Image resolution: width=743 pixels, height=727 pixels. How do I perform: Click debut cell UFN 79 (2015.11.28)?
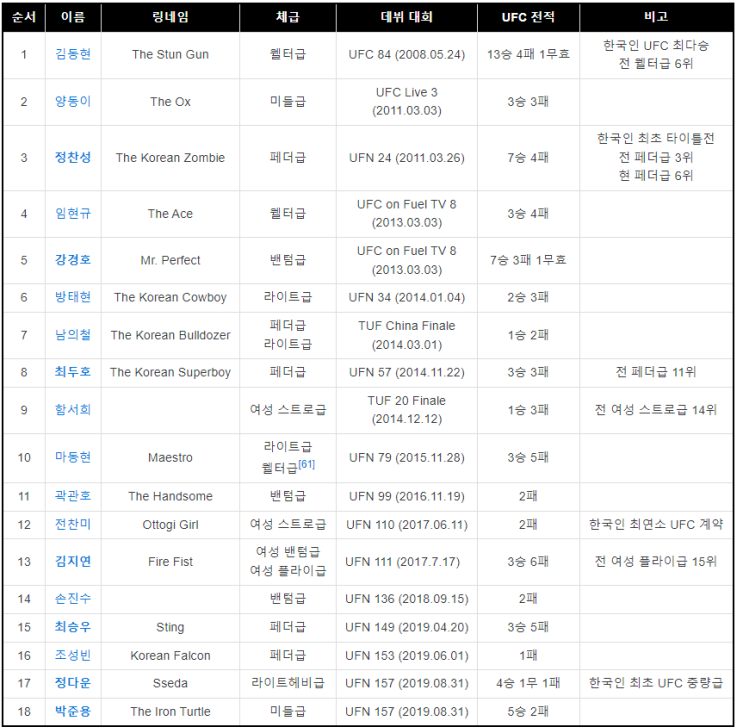coord(407,457)
